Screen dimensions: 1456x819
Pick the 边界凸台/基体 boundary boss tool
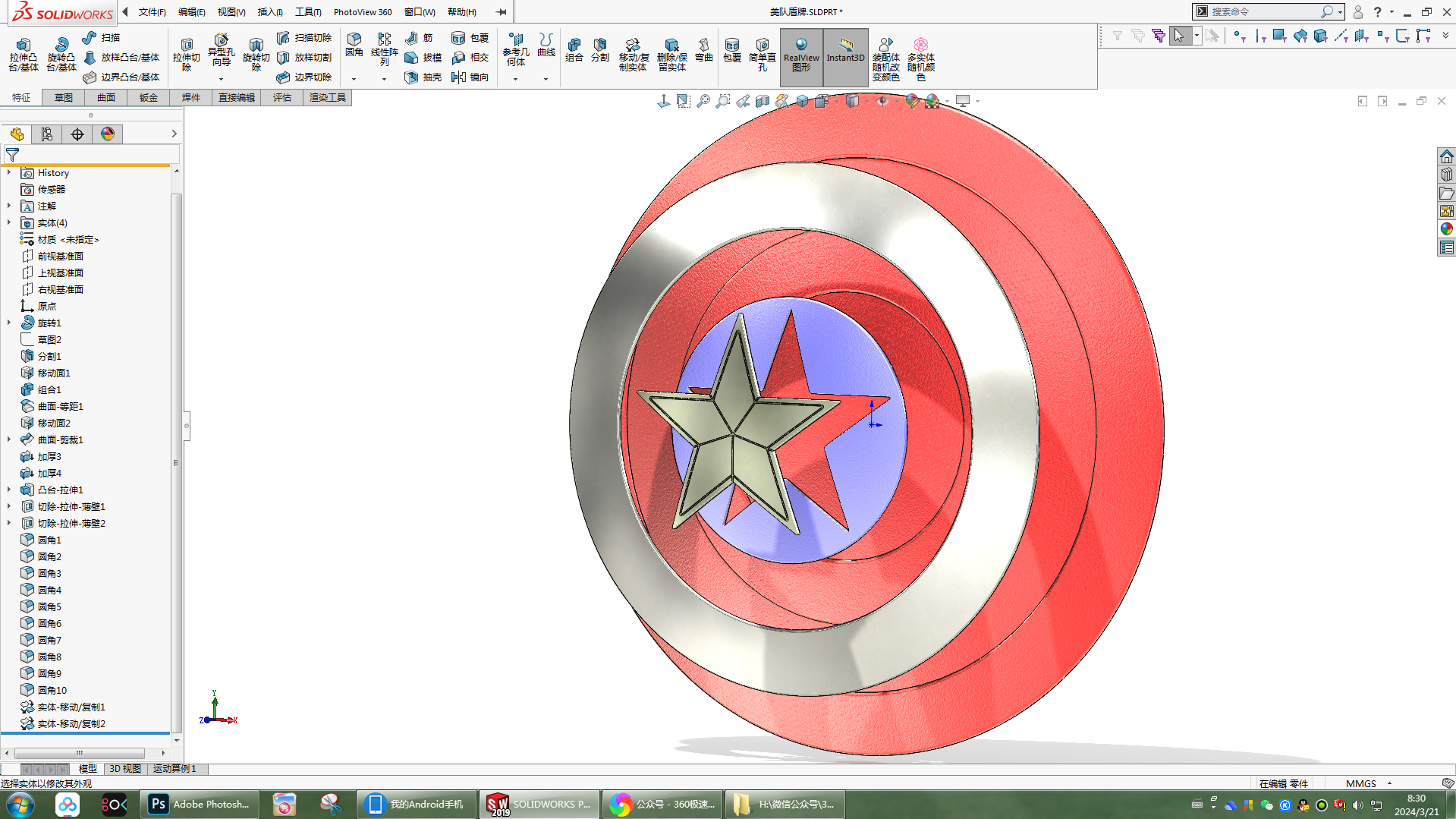tap(121, 77)
